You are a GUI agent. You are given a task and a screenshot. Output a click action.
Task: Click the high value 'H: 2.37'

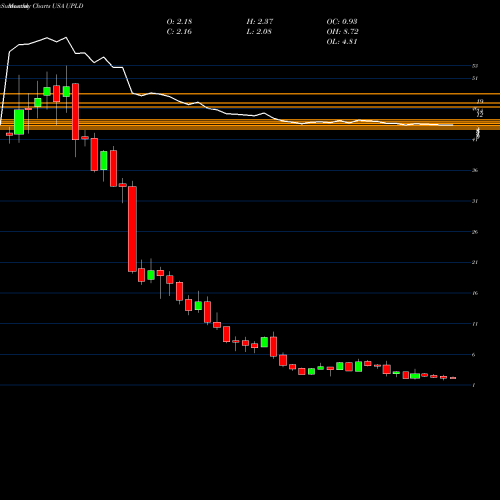tap(260, 22)
